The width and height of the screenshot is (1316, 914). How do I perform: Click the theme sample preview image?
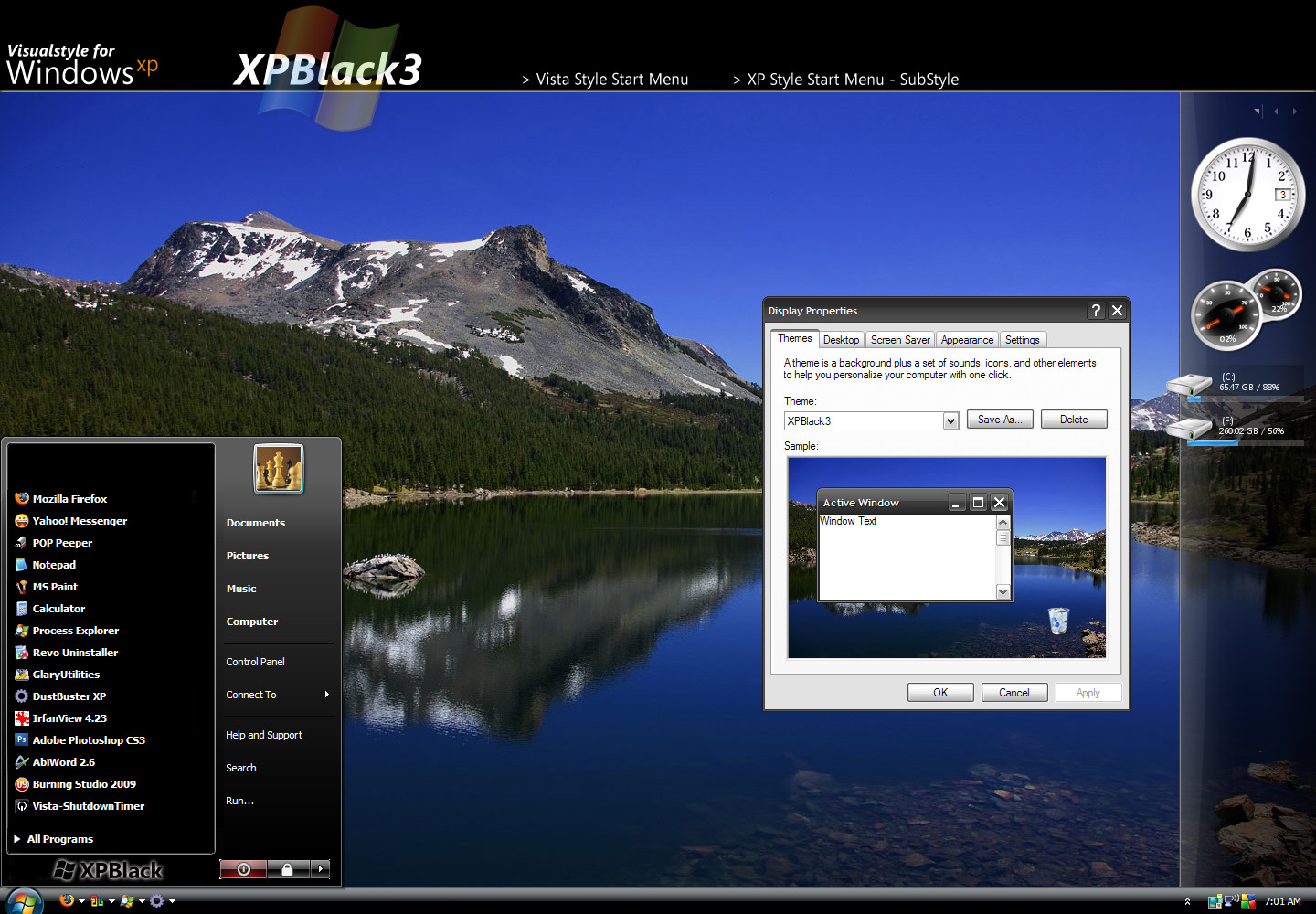pyautogui.click(x=947, y=558)
